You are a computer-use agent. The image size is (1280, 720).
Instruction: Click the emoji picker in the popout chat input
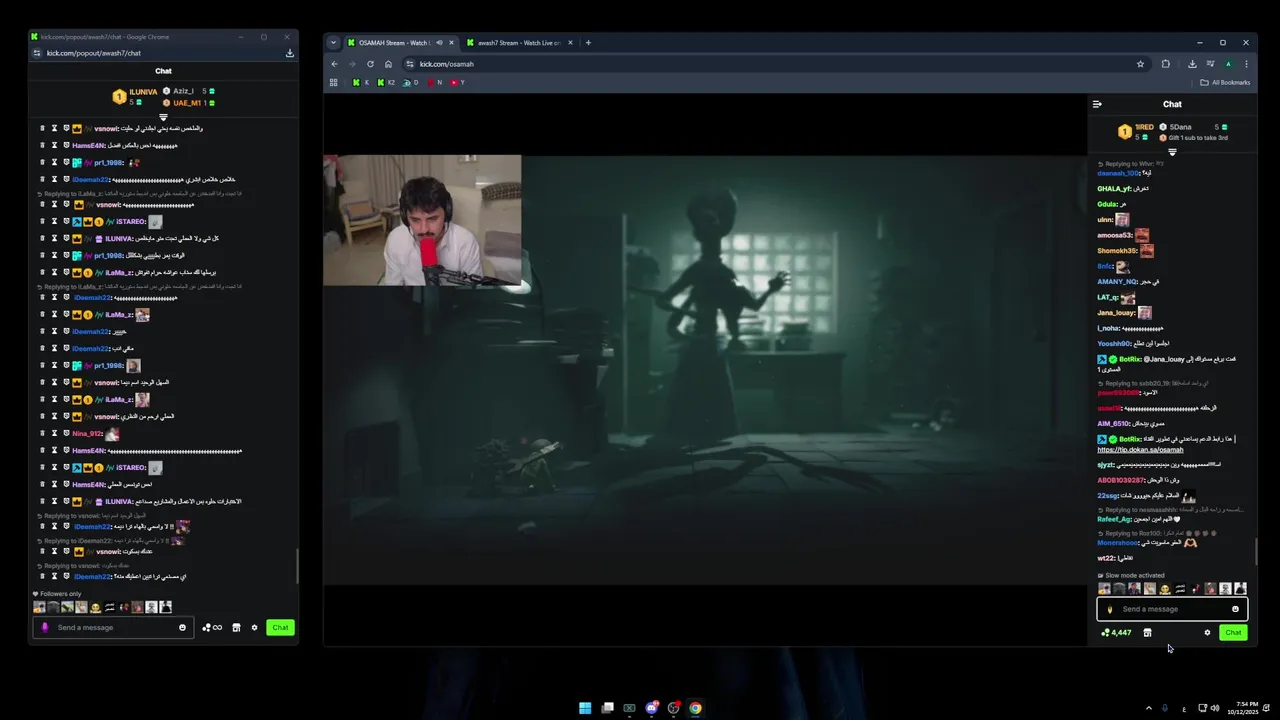(x=182, y=628)
